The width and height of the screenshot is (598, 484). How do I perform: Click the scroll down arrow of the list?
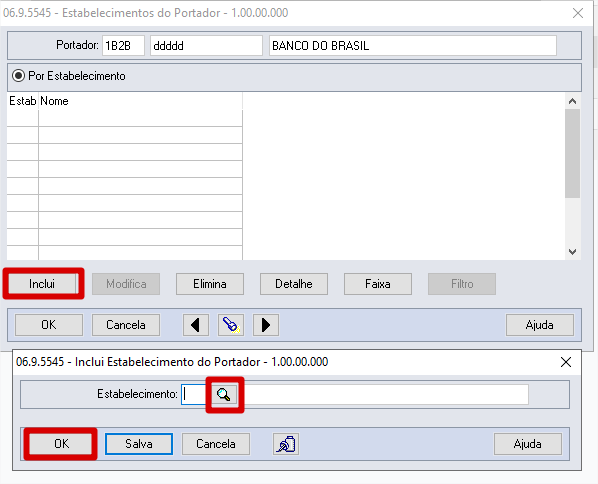[572, 252]
